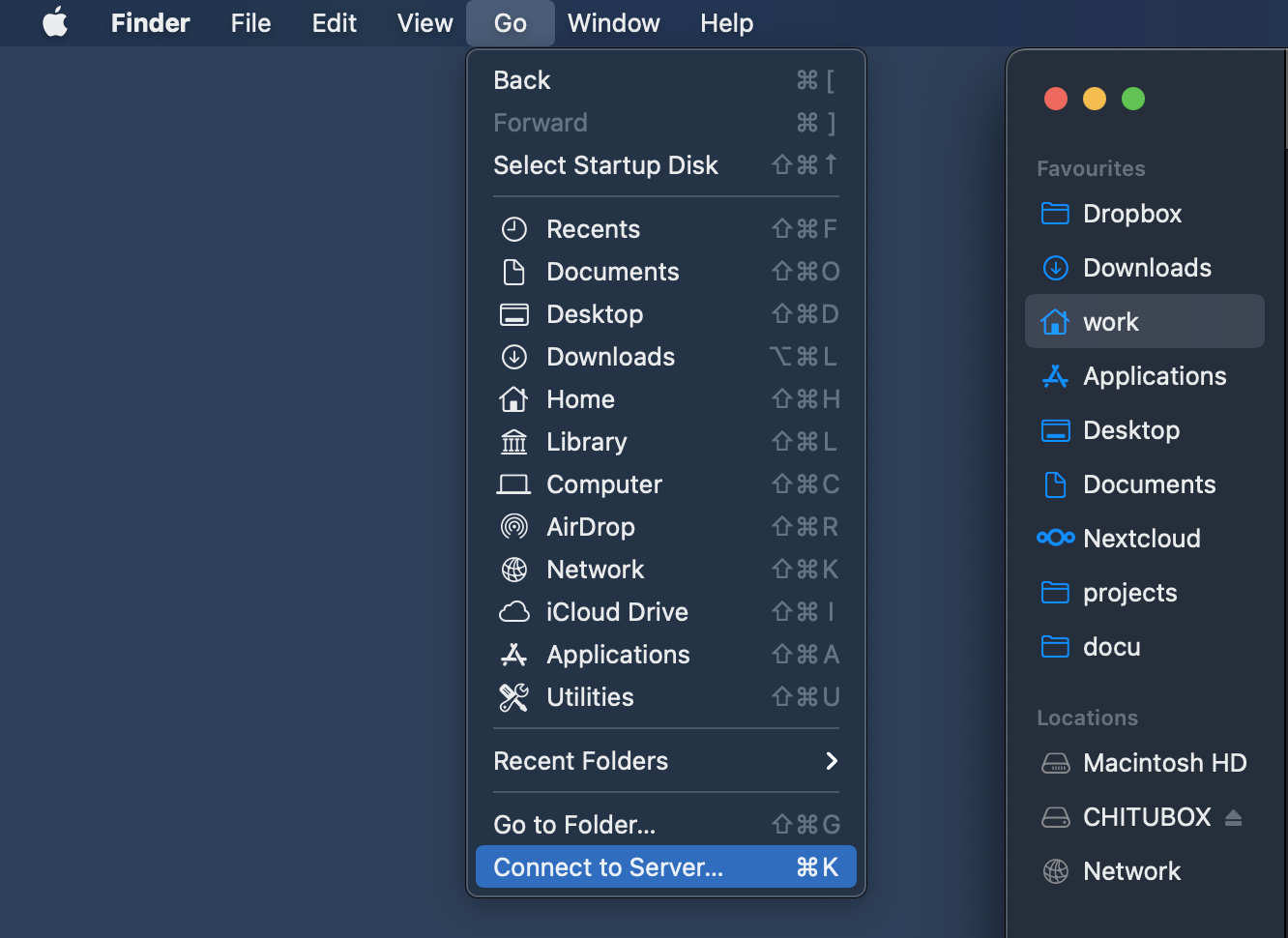1288x938 pixels.
Task: Open the Finder application menu
Action: coord(150,22)
